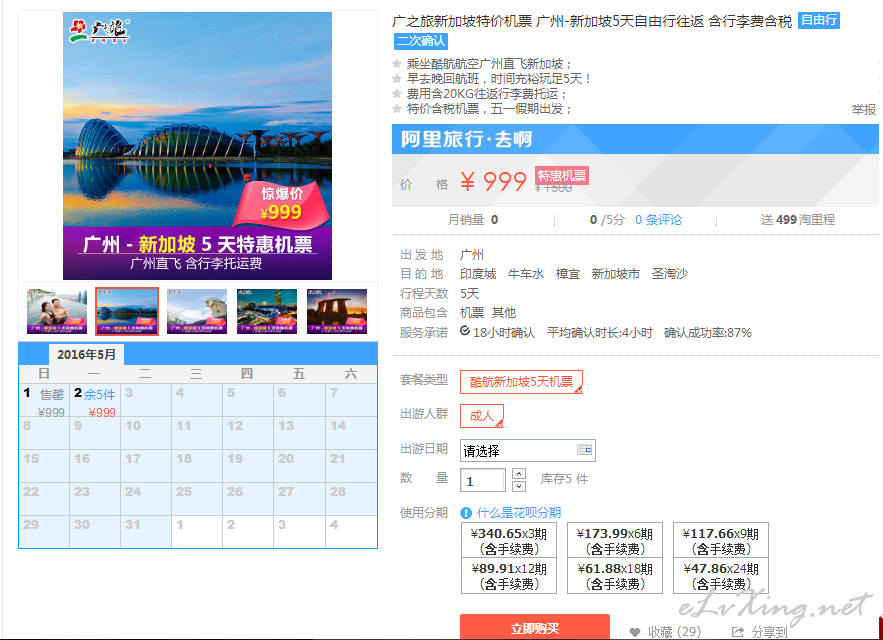Select the 2016年5月 calendar tab
This screenshot has height=640, width=883.
[86, 354]
